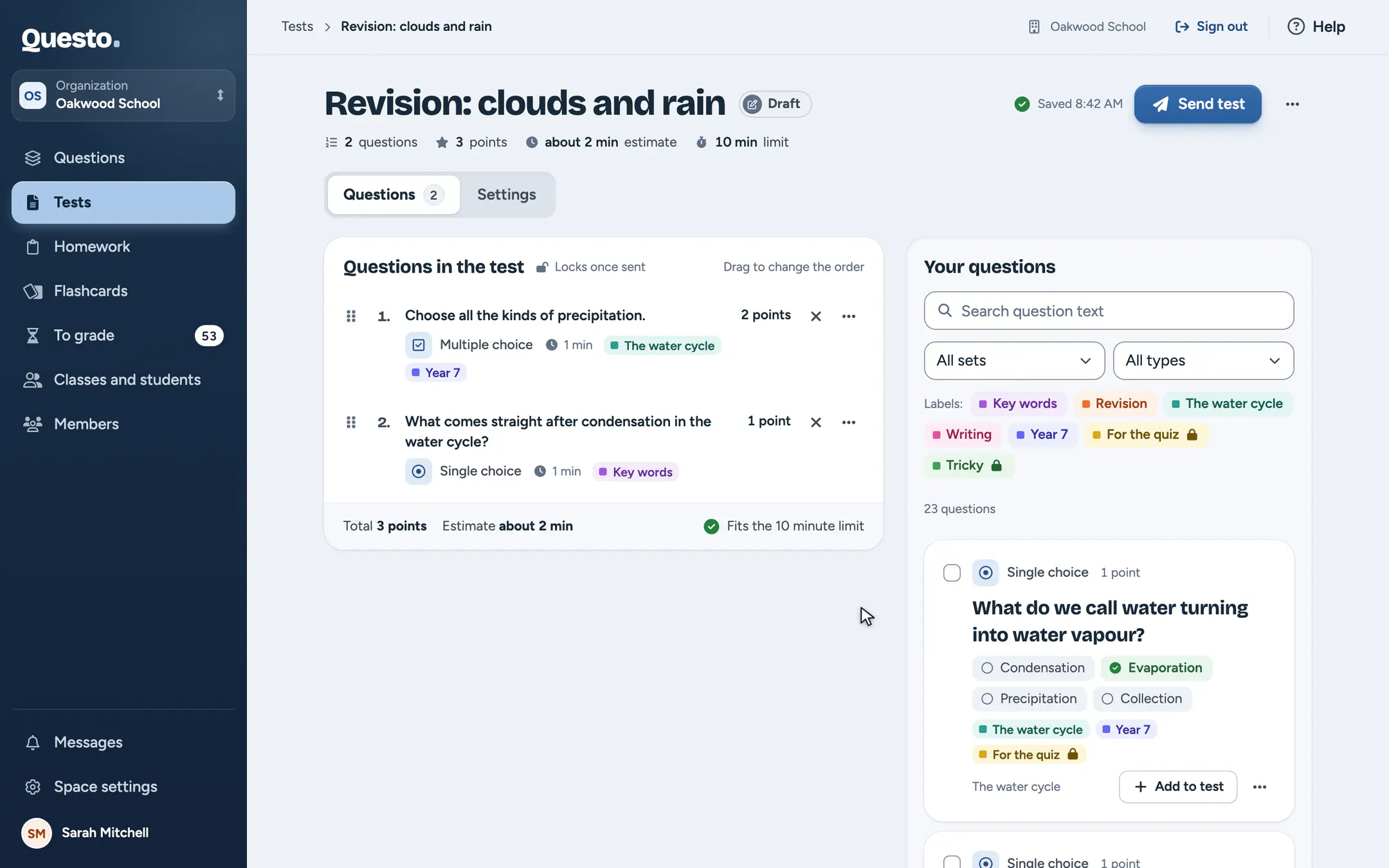Open the test's more options menu
The width and height of the screenshot is (1389, 868).
tap(1293, 104)
